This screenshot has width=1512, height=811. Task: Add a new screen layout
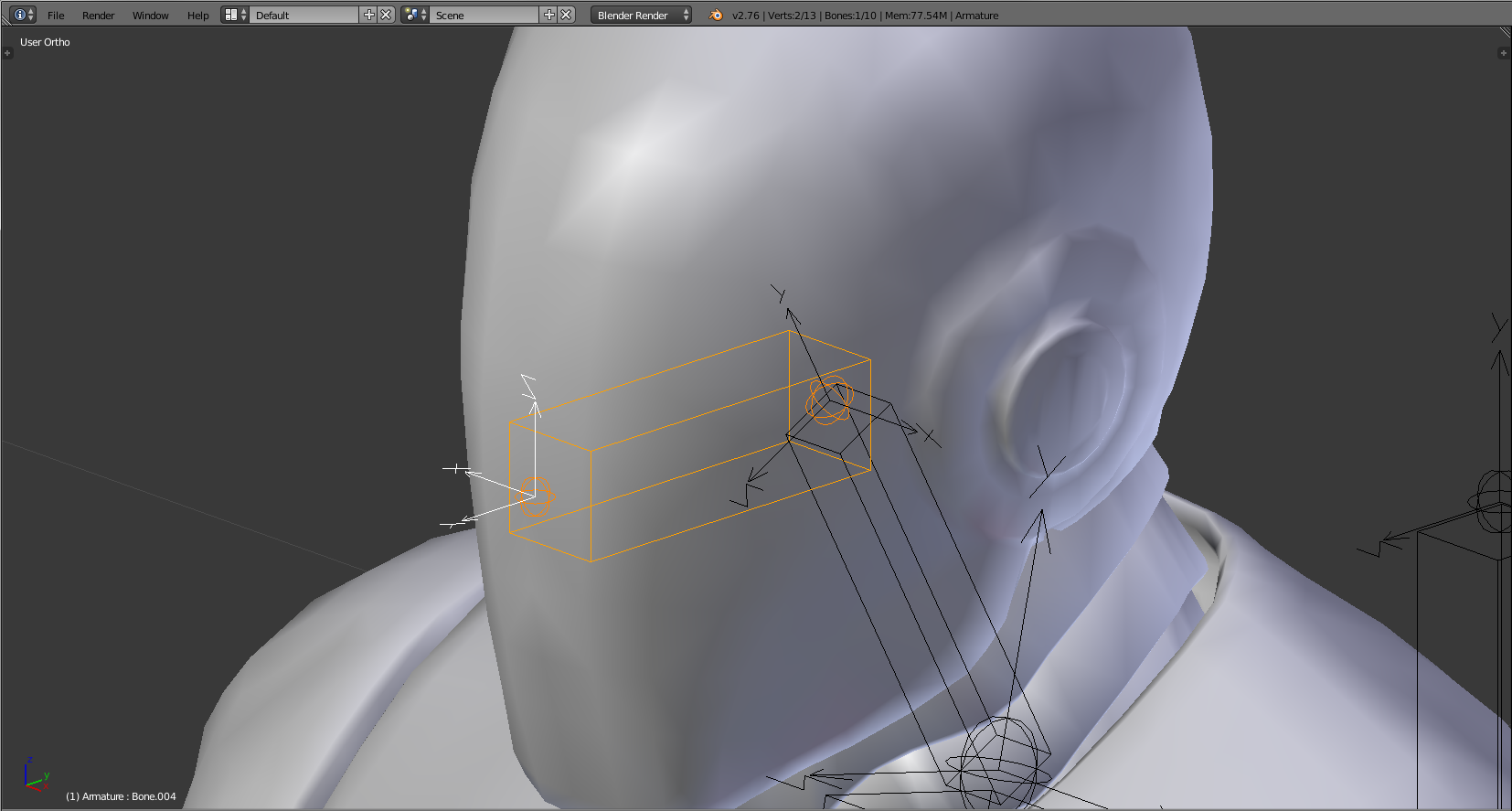tap(368, 15)
